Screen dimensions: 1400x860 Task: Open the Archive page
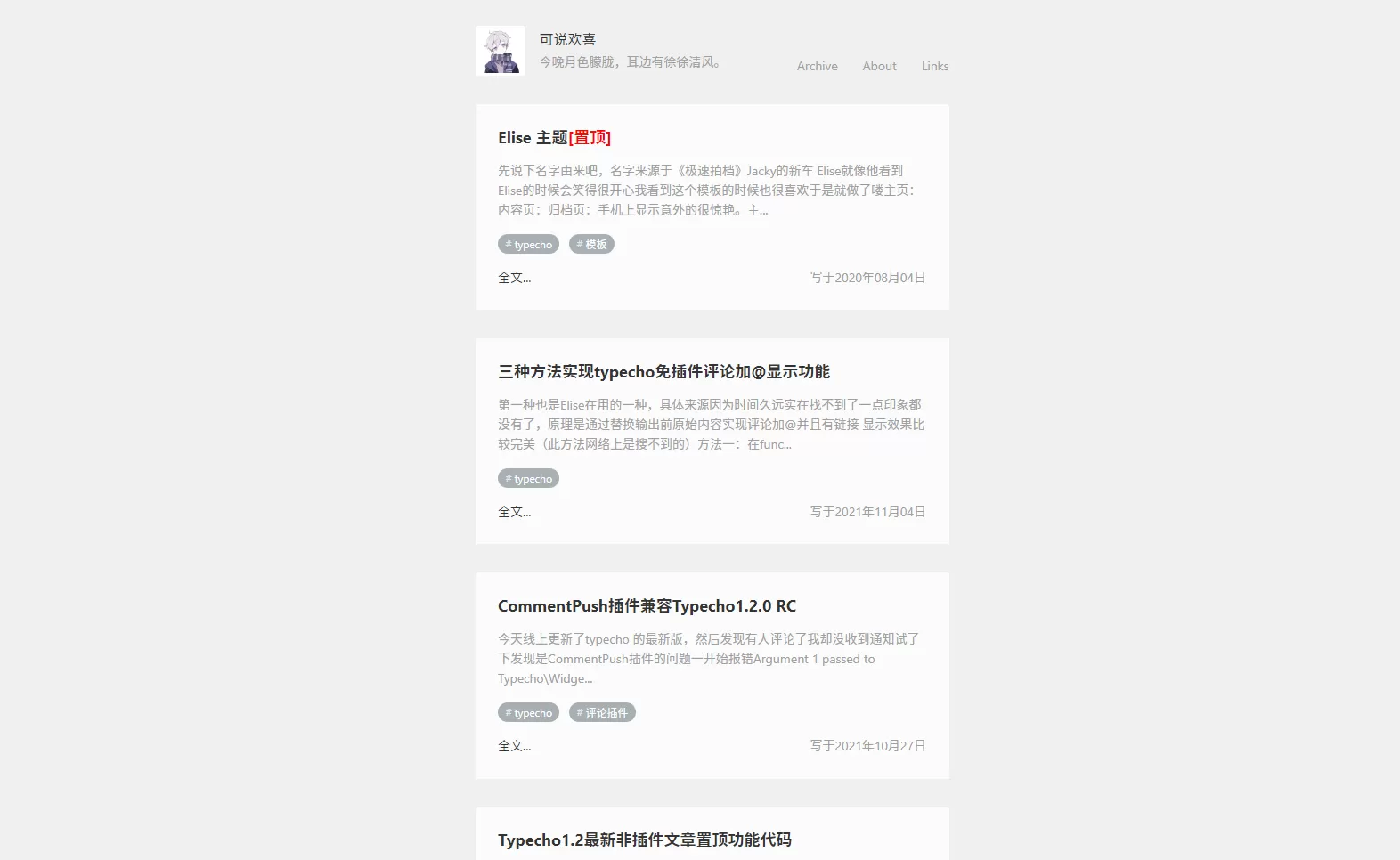[x=817, y=66]
